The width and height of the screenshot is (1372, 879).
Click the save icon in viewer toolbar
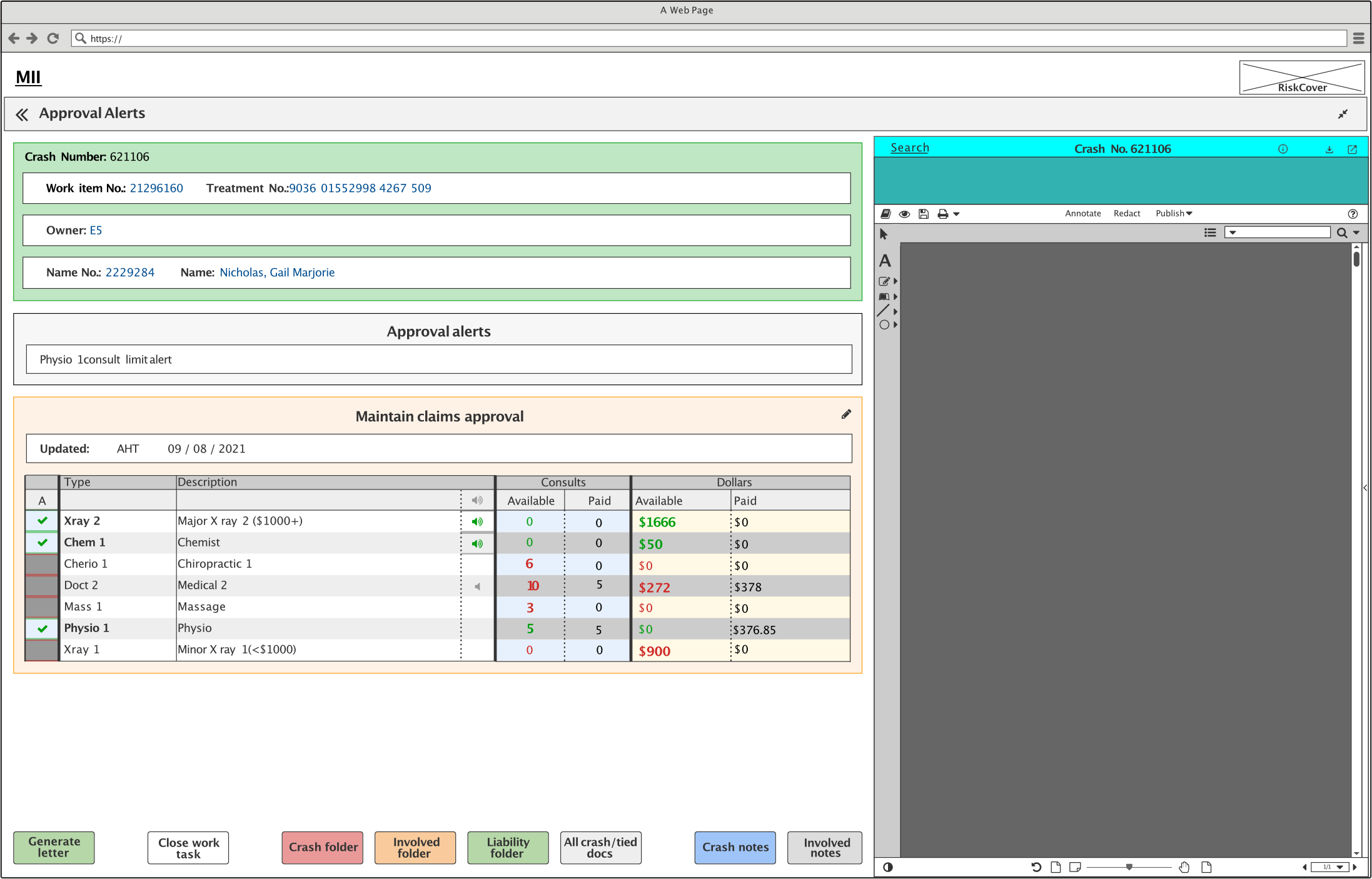click(924, 214)
